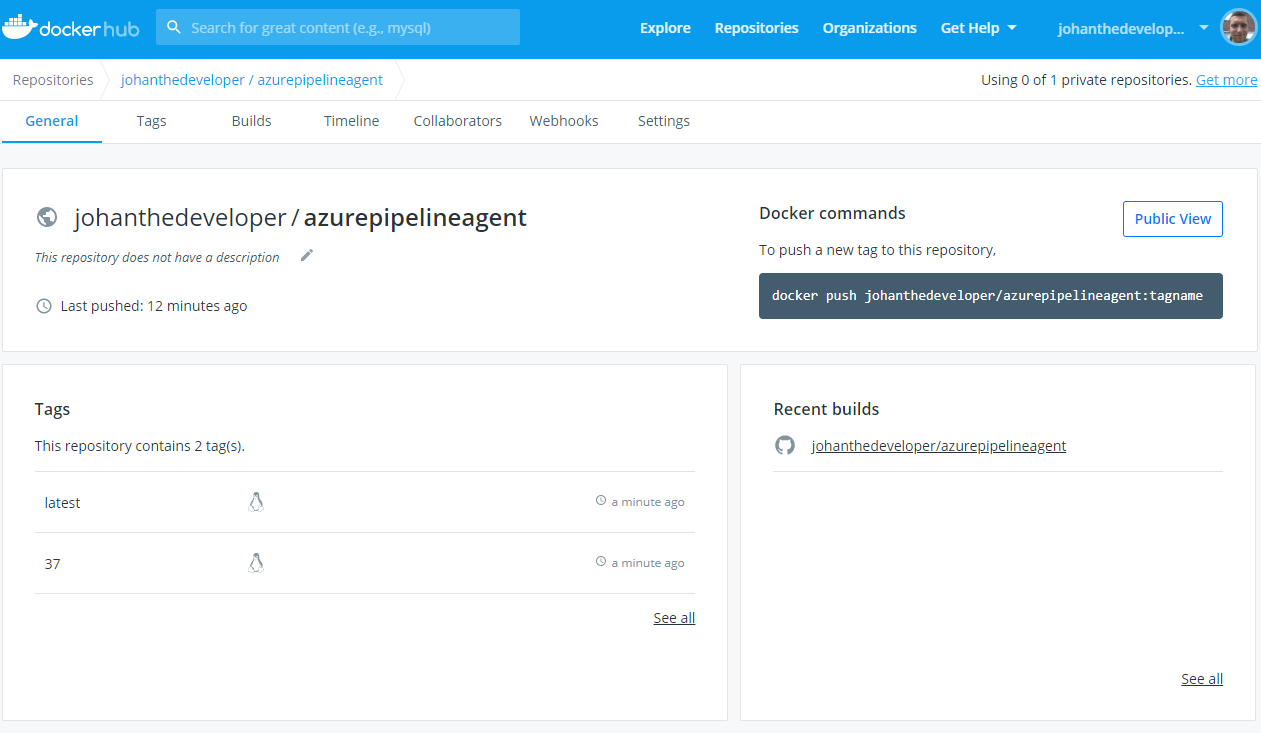Click the Docker commands heading
The image size is (1261, 733).
click(x=832, y=213)
